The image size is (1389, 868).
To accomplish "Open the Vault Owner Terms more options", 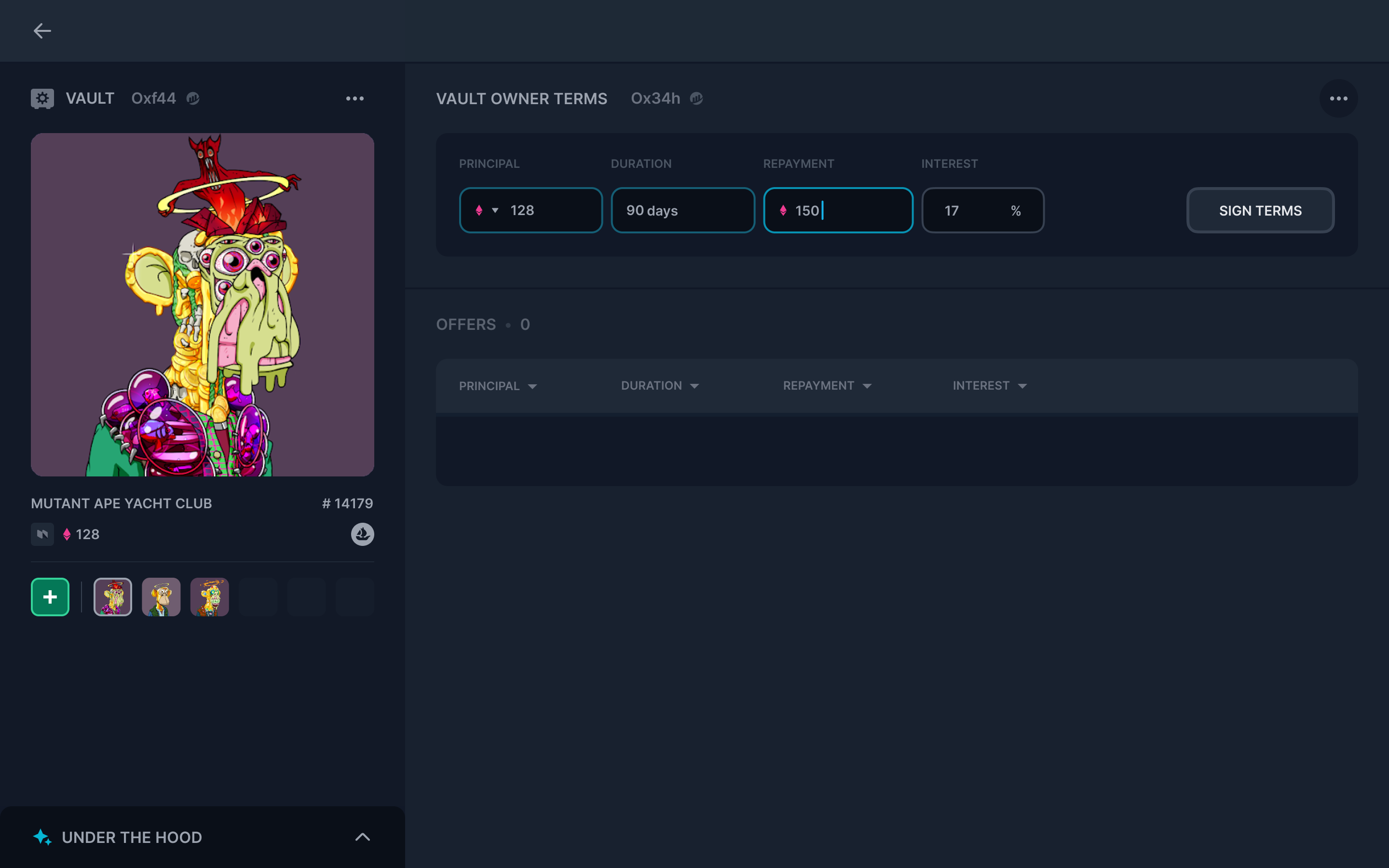I will (1338, 98).
